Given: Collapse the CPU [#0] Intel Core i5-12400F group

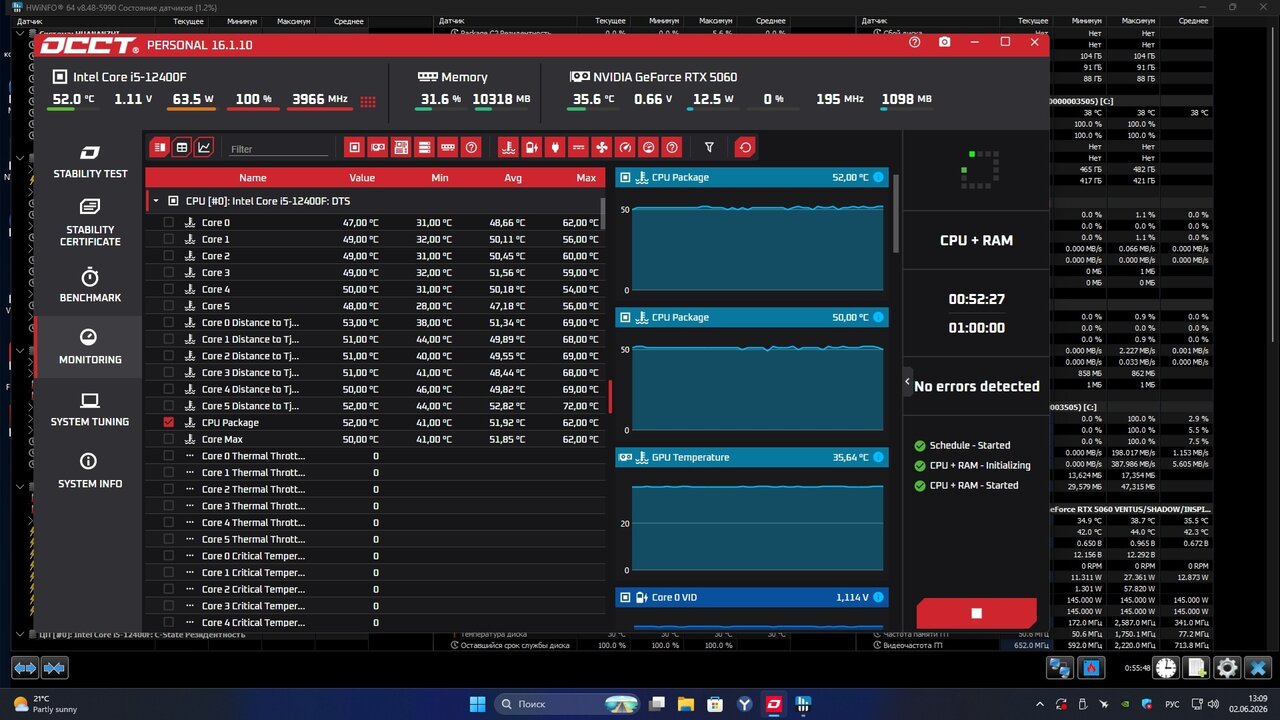Looking at the screenshot, I should [155, 201].
